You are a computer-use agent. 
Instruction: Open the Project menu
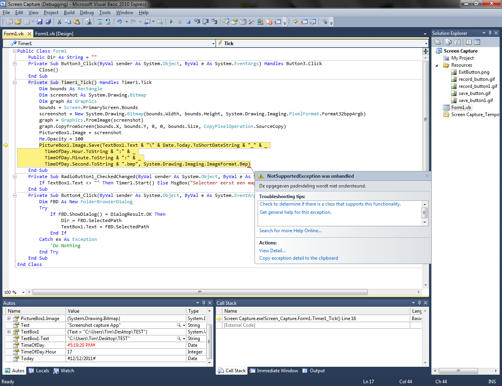[51, 12]
